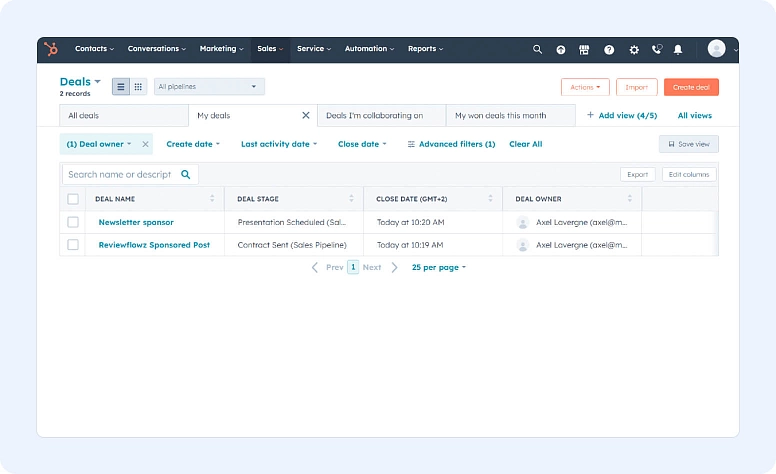Viewport: 776px width, 474px height.
Task: Open notifications bell
Action: pos(678,49)
